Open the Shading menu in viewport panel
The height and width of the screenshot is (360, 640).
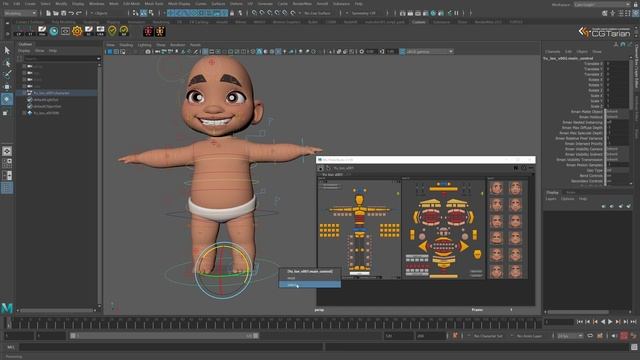click(126, 45)
